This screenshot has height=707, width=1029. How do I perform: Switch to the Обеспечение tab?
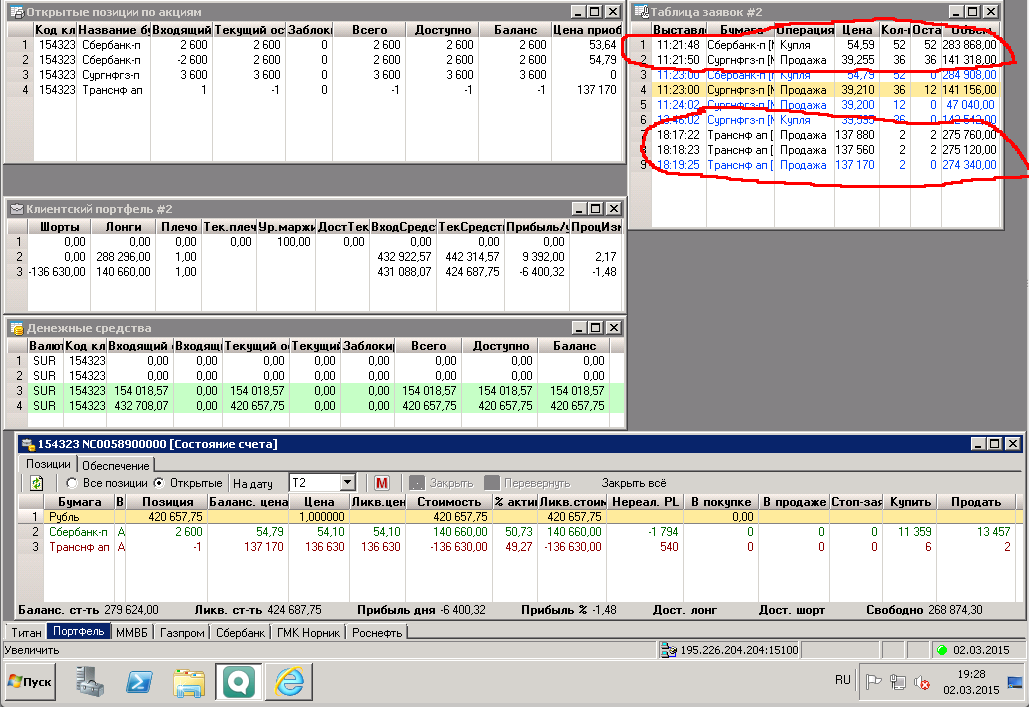click(x=116, y=465)
